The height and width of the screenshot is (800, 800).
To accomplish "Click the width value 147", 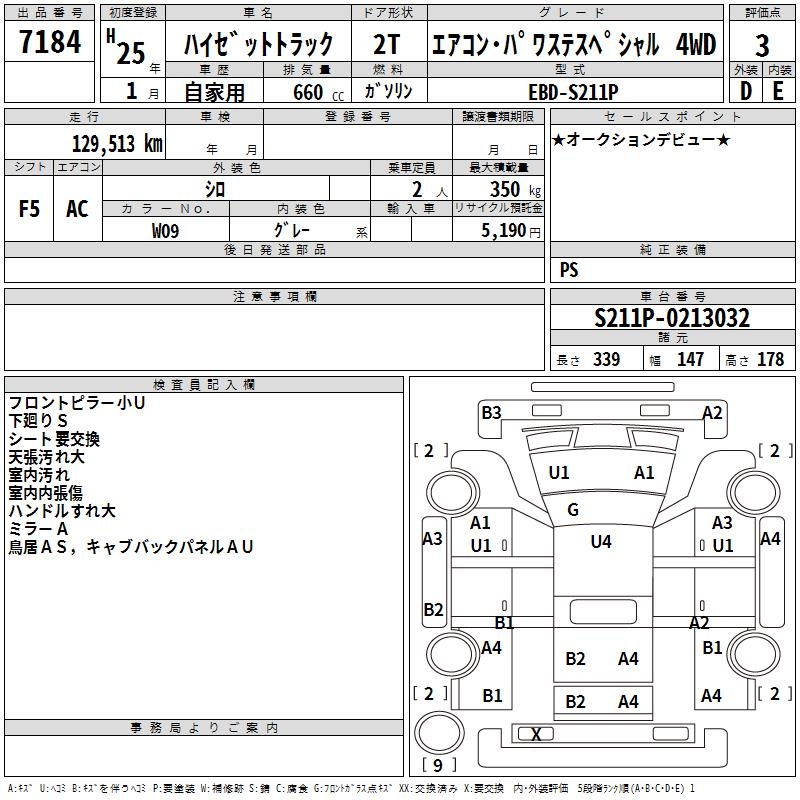I will [x=690, y=359].
